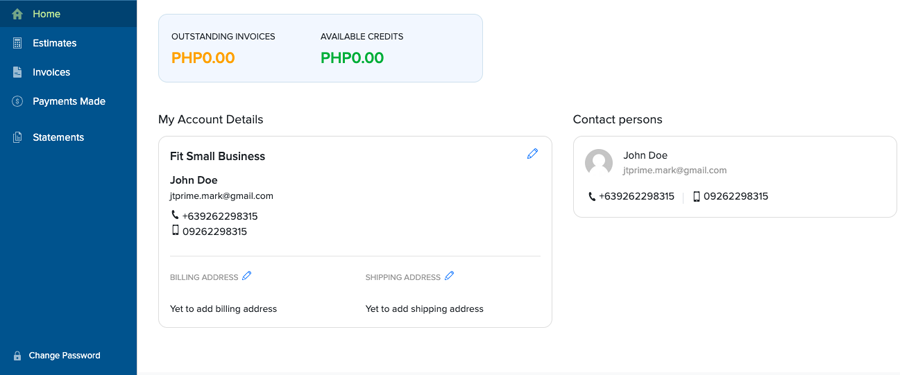Click phone number +639262298315 in contact card
900x375 pixels.
point(637,196)
